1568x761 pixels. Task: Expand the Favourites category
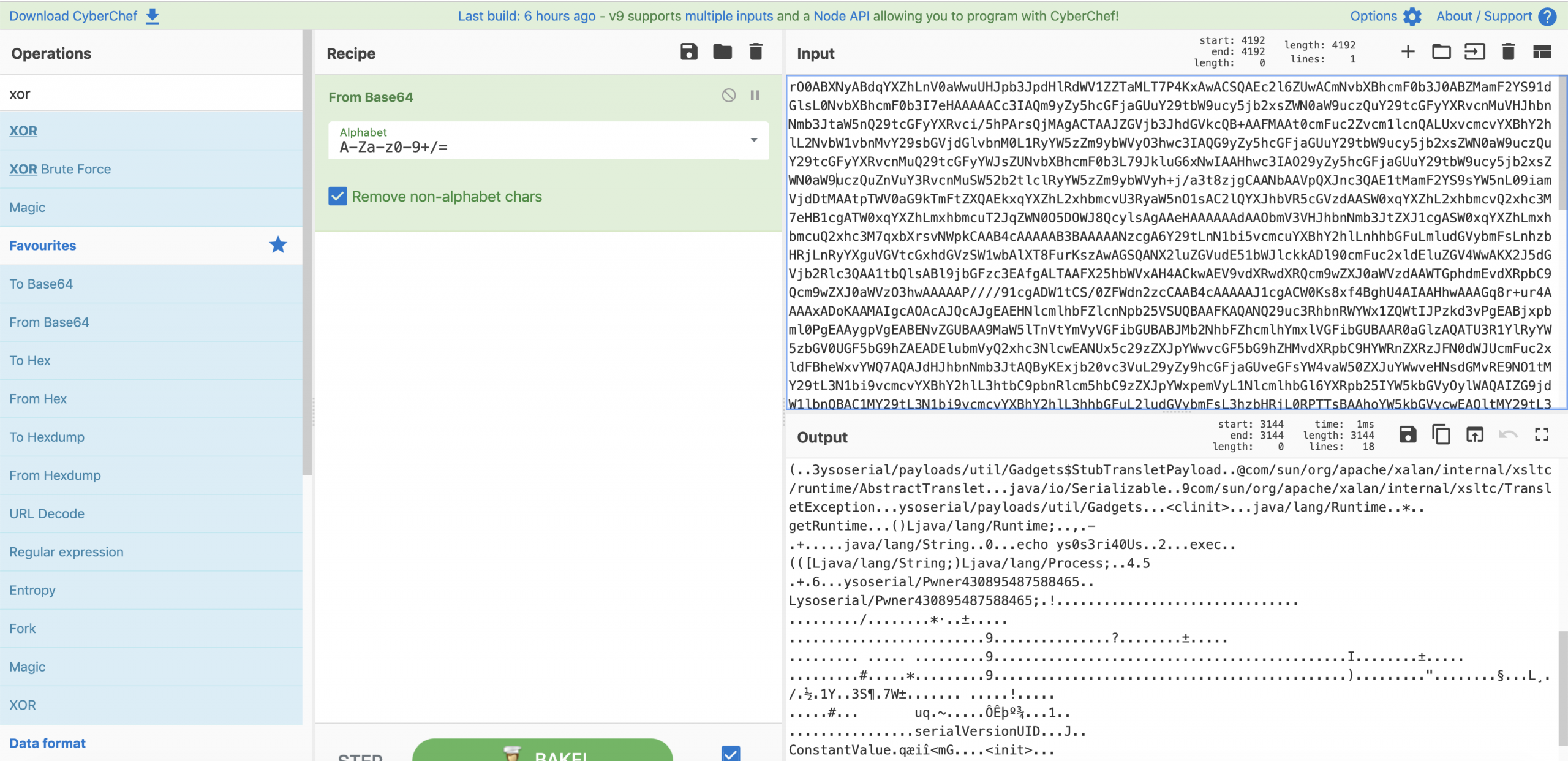(151, 246)
